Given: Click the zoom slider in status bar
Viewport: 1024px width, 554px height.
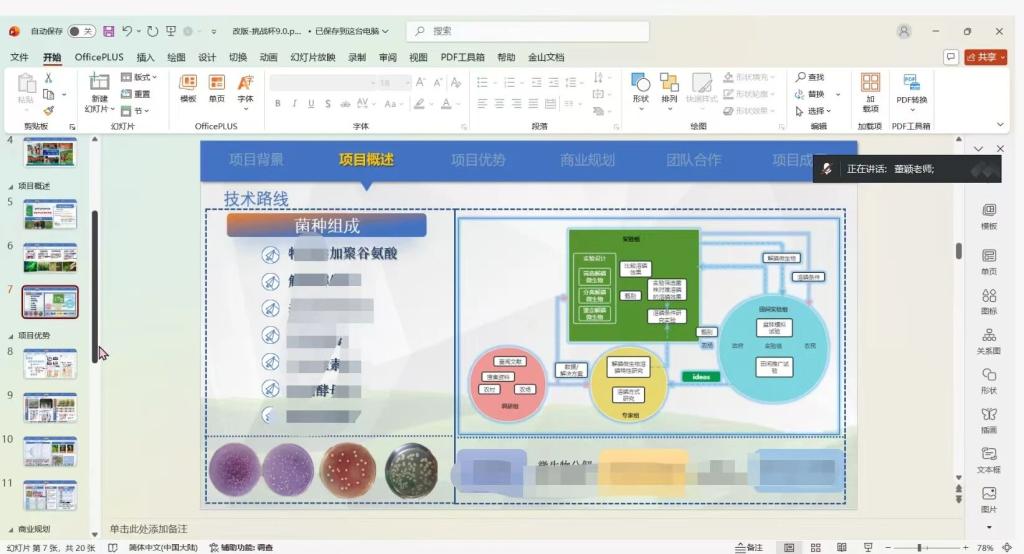Looking at the screenshot, I should click(919, 547).
